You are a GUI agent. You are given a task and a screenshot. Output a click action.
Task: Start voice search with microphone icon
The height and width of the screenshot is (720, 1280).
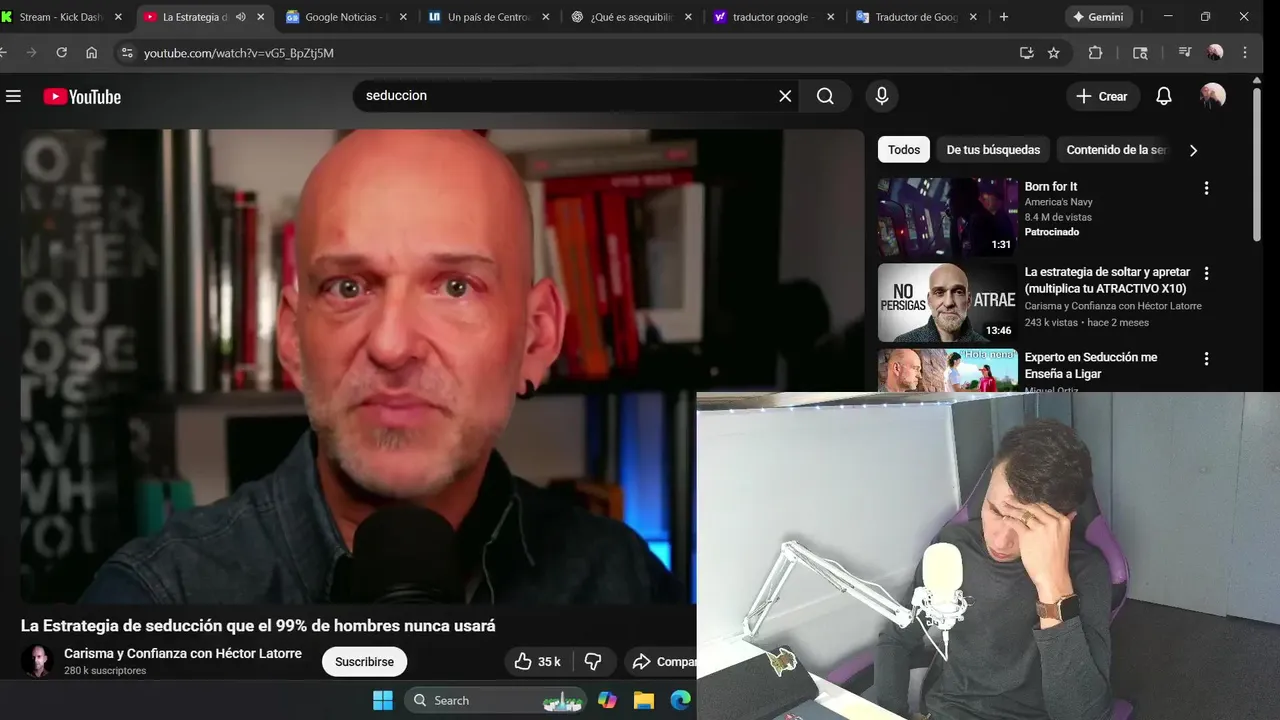click(881, 96)
